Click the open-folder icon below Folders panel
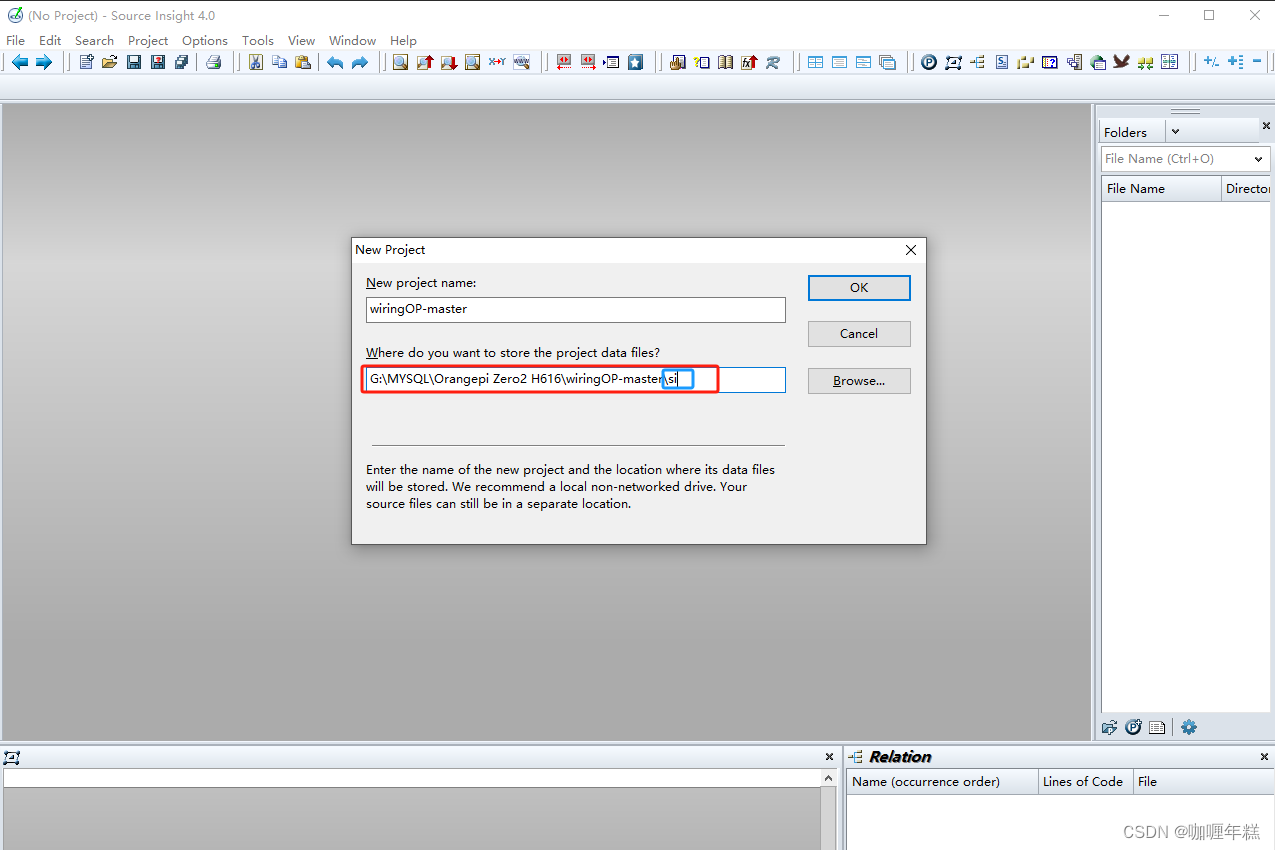The image size is (1275, 850). tap(1109, 728)
